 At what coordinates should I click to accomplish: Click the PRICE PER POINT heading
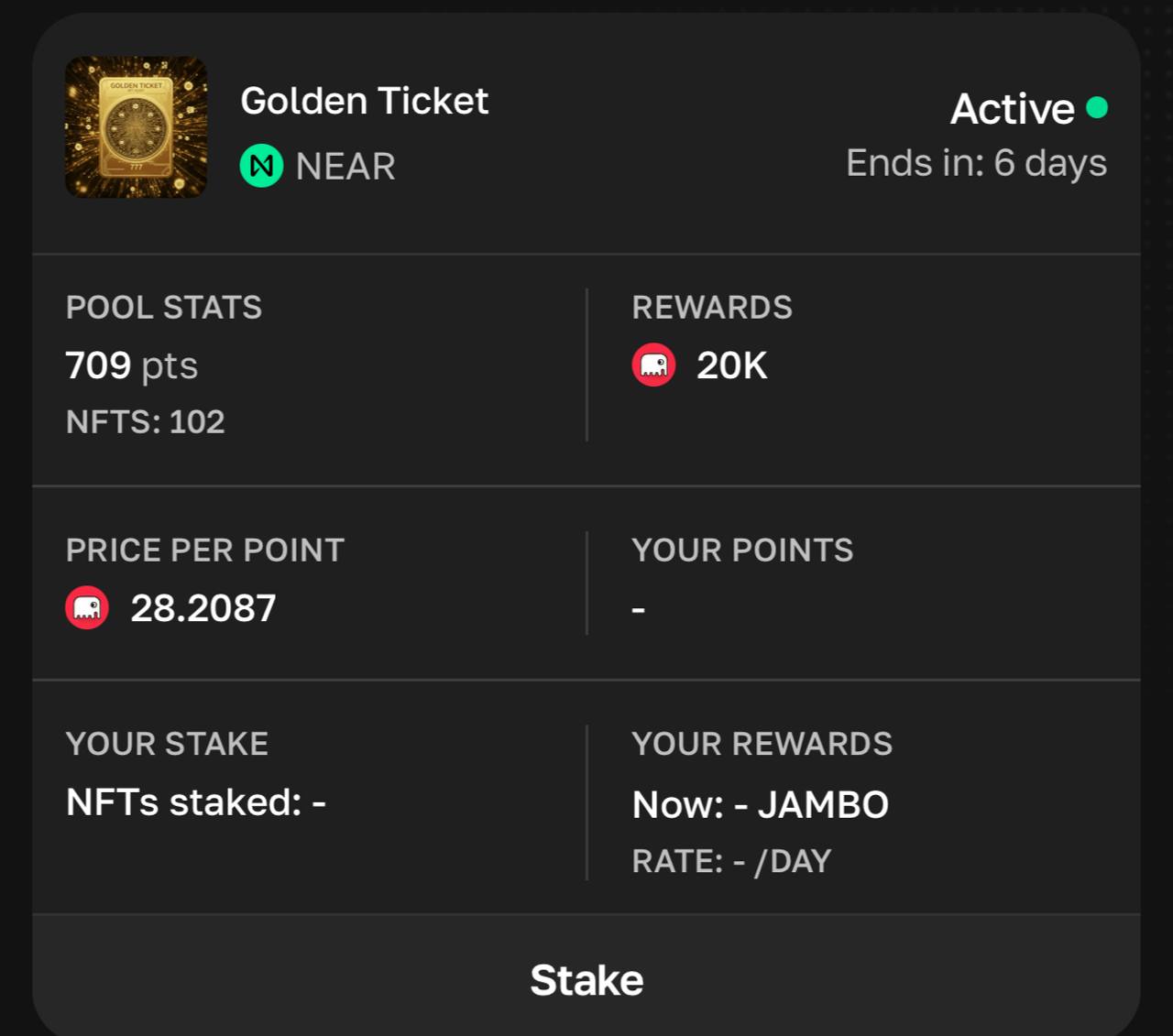click(x=205, y=551)
